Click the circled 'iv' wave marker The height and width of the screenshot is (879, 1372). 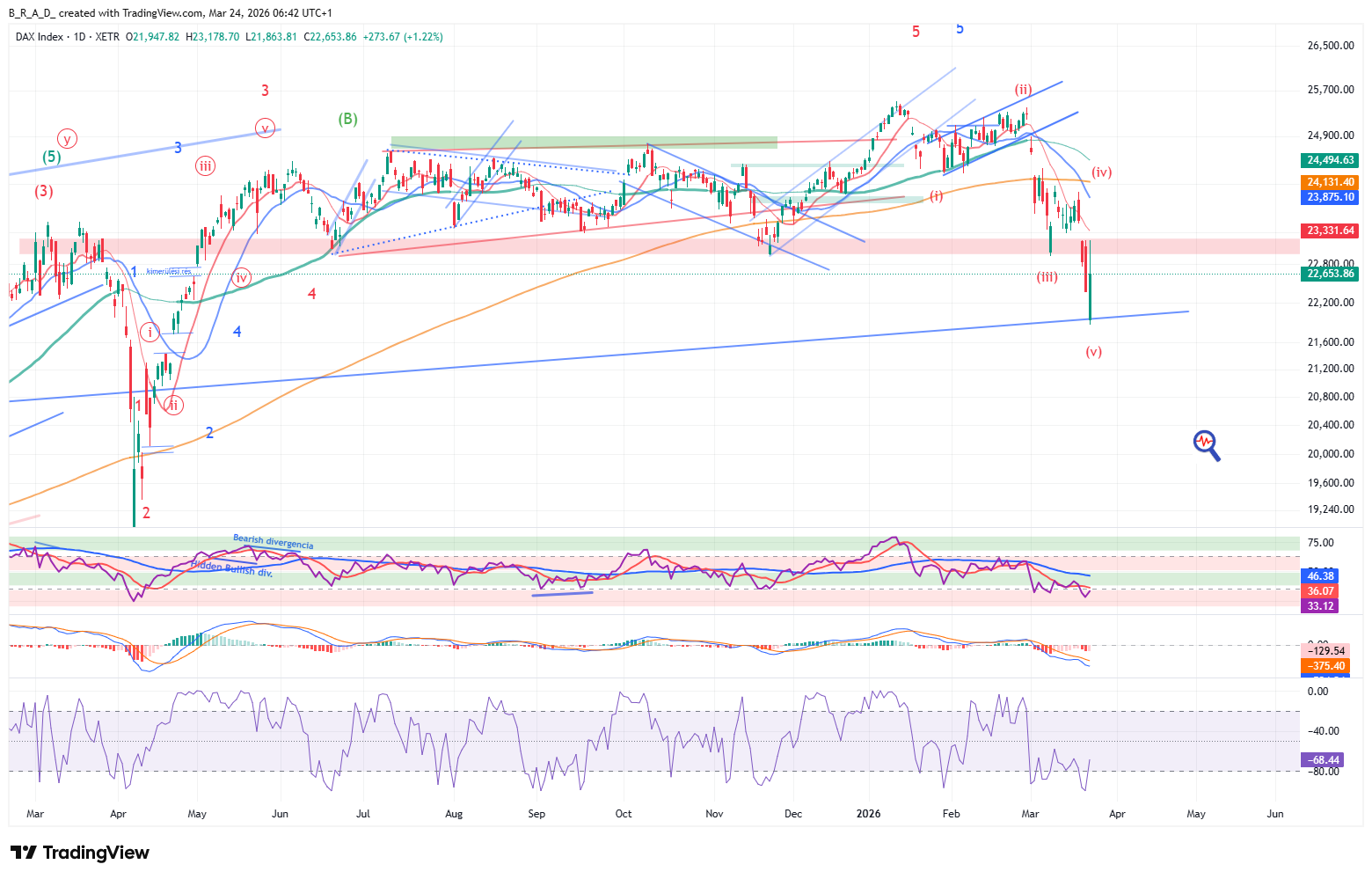tap(242, 278)
